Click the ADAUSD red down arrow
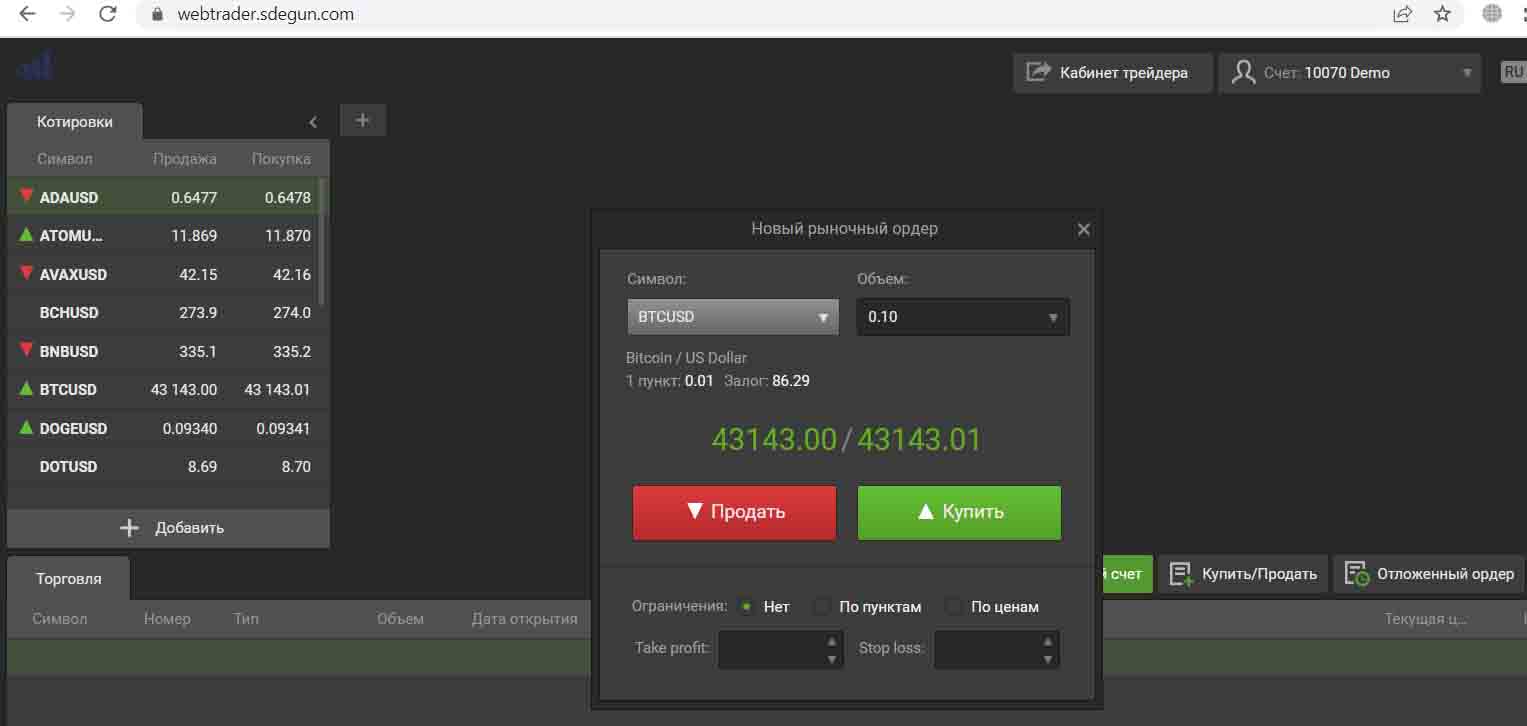The width and height of the screenshot is (1527, 726). (x=26, y=196)
